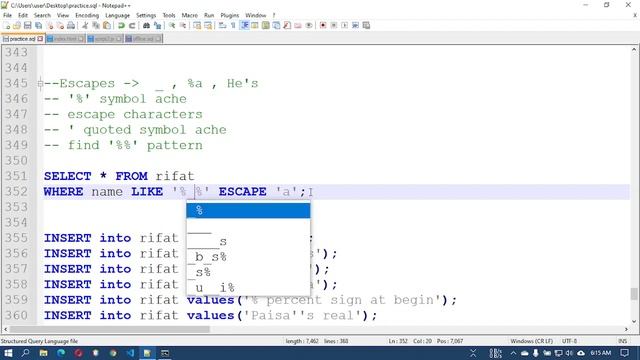Viewport: 640px width, 360px height.
Task: Click the vertical scrollbar down arrow
Action: click(x=634, y=321)
